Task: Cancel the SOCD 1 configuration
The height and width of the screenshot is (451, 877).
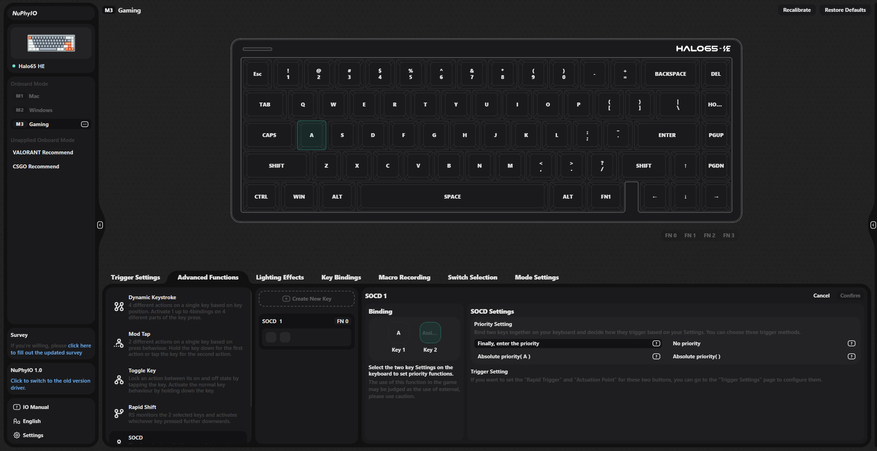Action: coord(821,295)
